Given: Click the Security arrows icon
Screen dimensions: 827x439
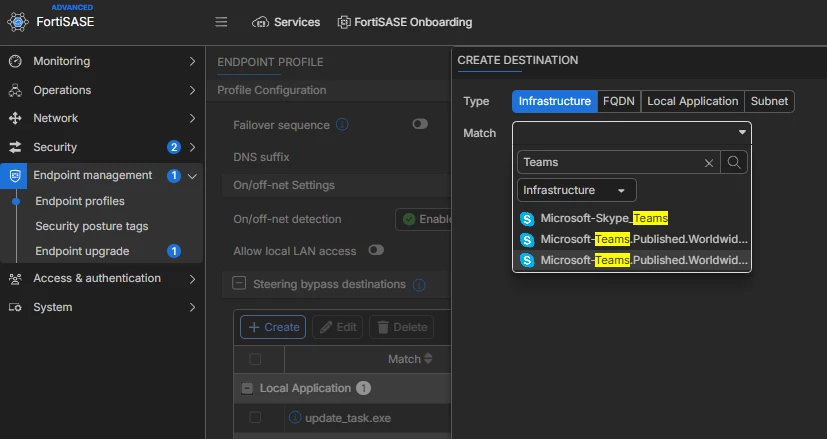Looking at the screenshot, I should 15,147.
